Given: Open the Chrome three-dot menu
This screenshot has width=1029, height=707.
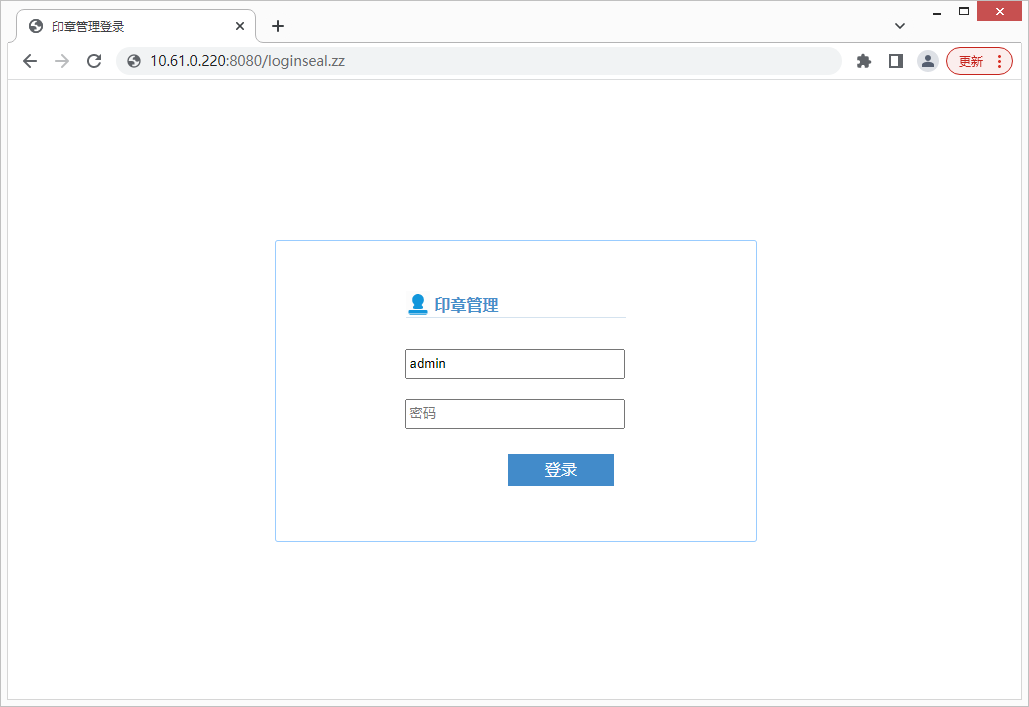Looking at the screenshot, I should tap(999, 61).
